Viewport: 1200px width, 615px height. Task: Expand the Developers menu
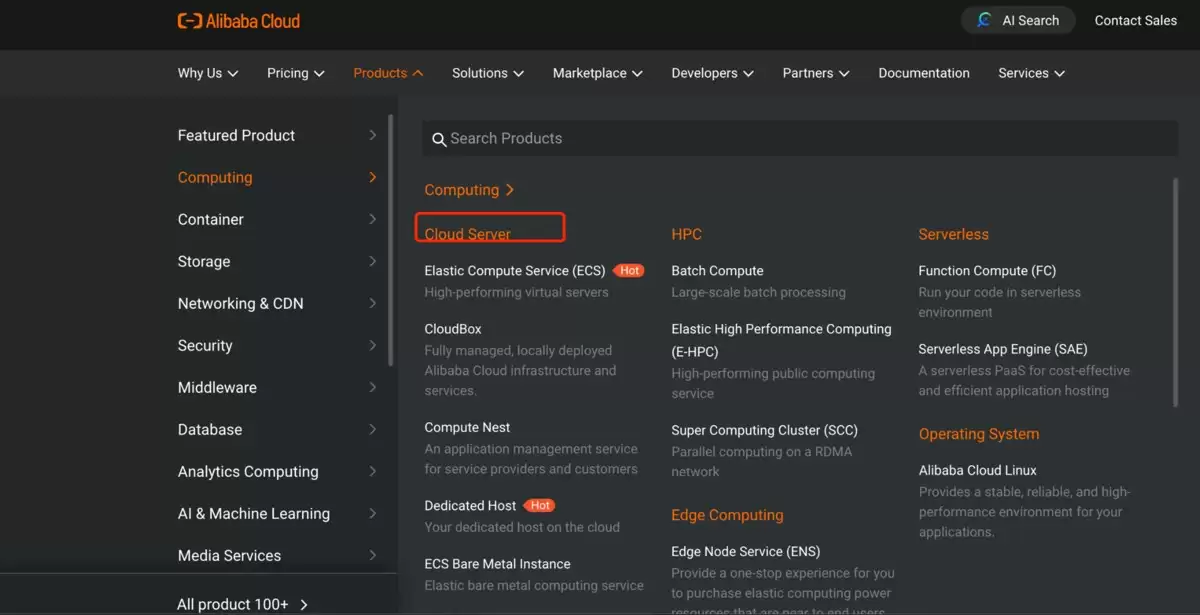[712, 73]
